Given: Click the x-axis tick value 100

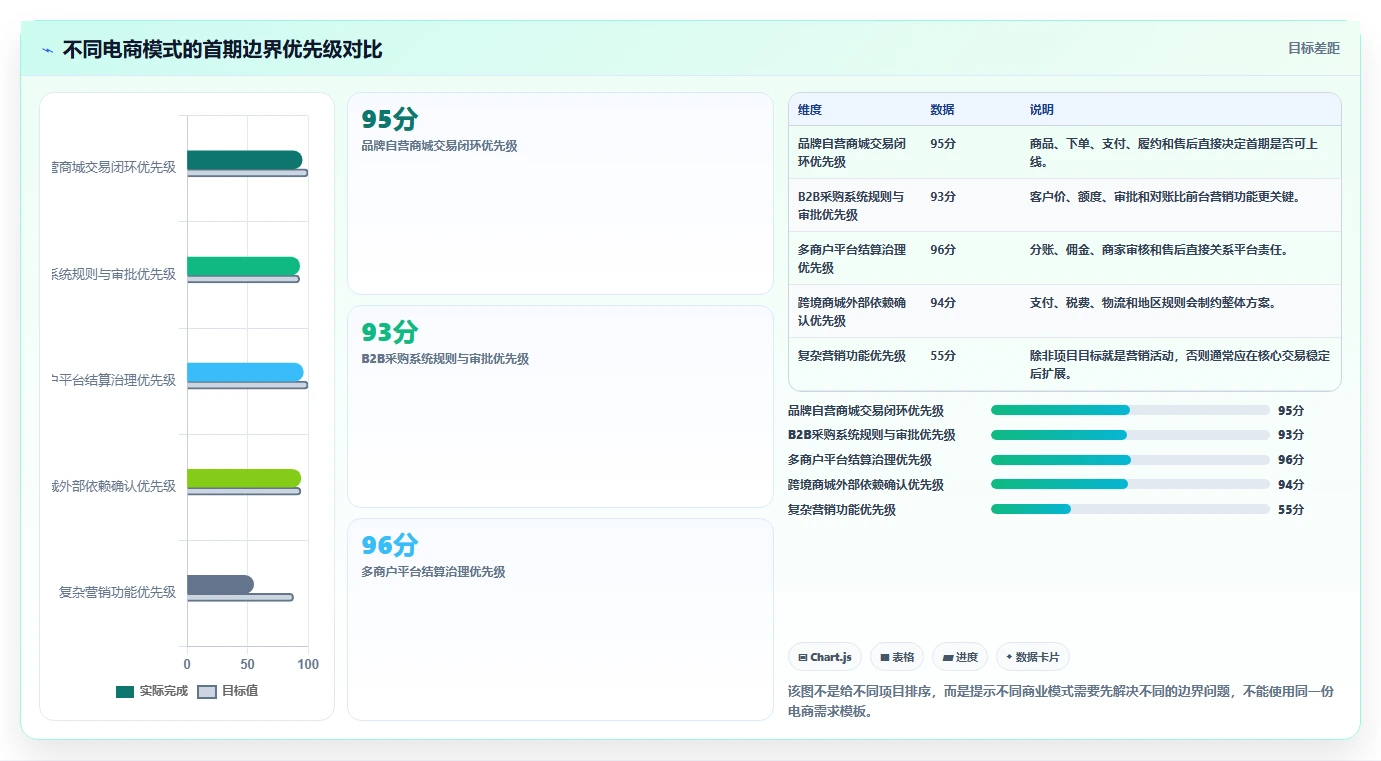Looking at the screenshot, I should coord(308,664).
